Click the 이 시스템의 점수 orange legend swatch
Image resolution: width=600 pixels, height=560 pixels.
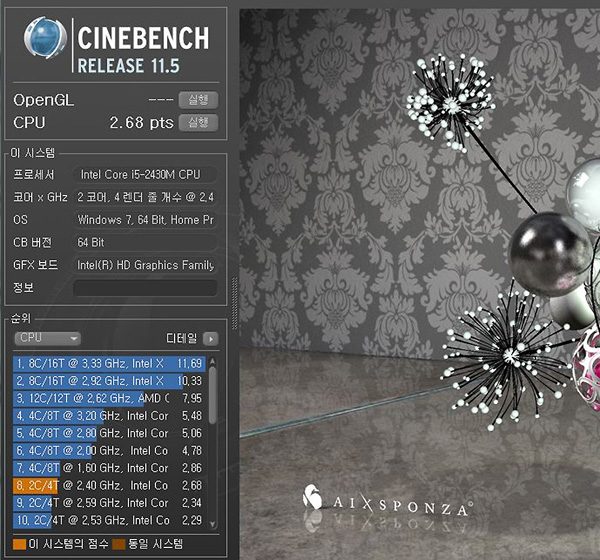(20, 544)
